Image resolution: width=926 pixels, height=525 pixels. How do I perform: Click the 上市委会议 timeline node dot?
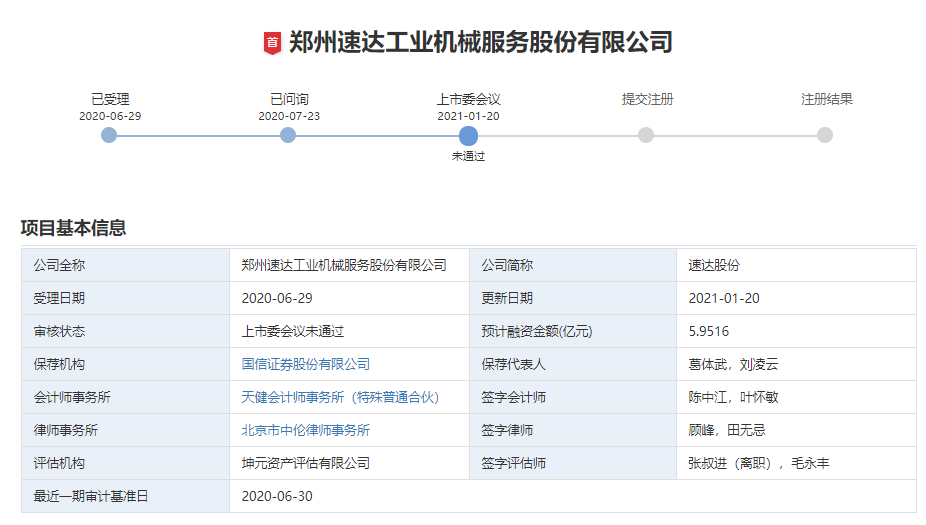(468, 136)
